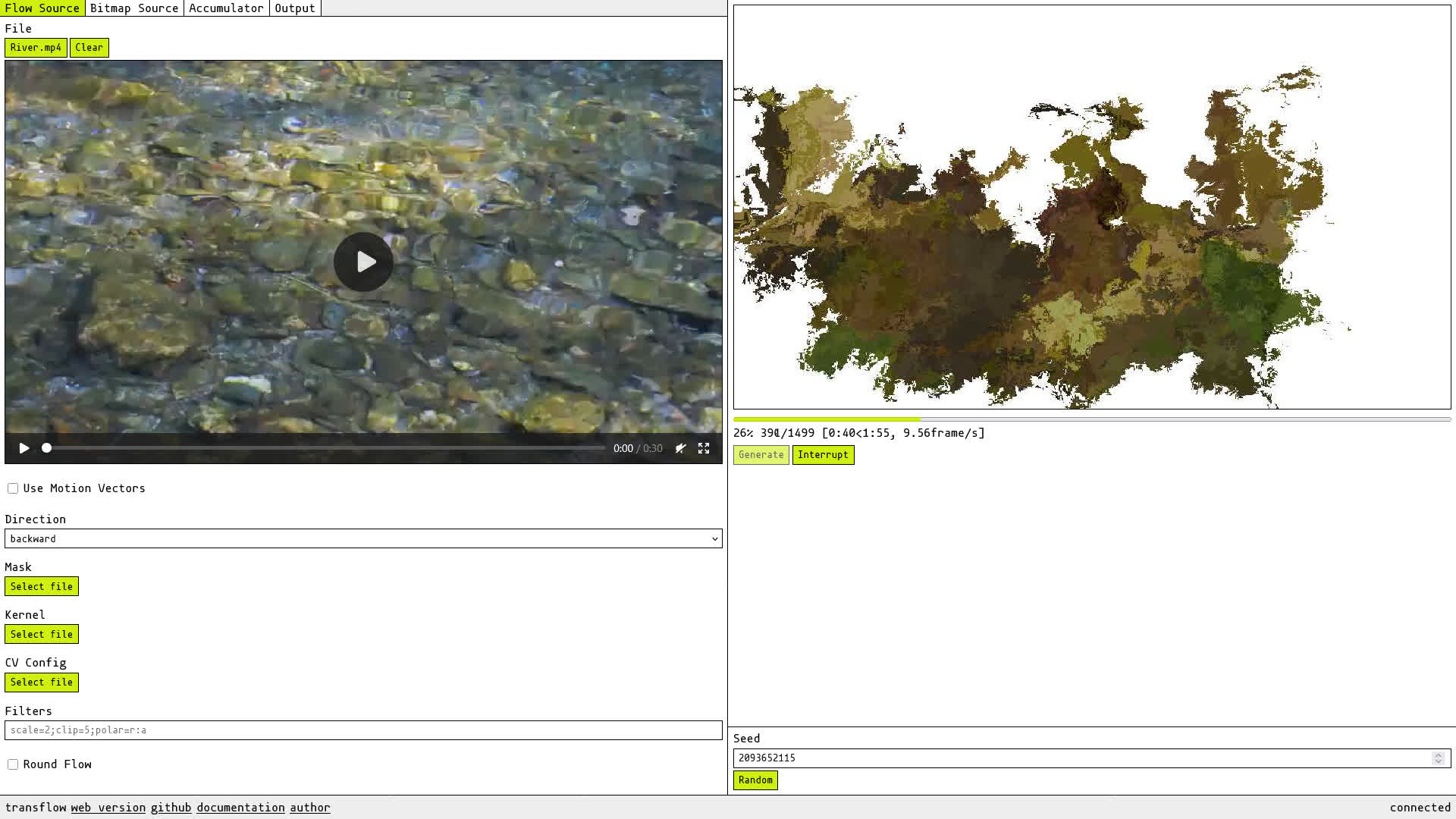The width and height of the screenshot is (1456, 819).
Task: Enable Use Motion Vectors checkbox
Action: [13, 488]
